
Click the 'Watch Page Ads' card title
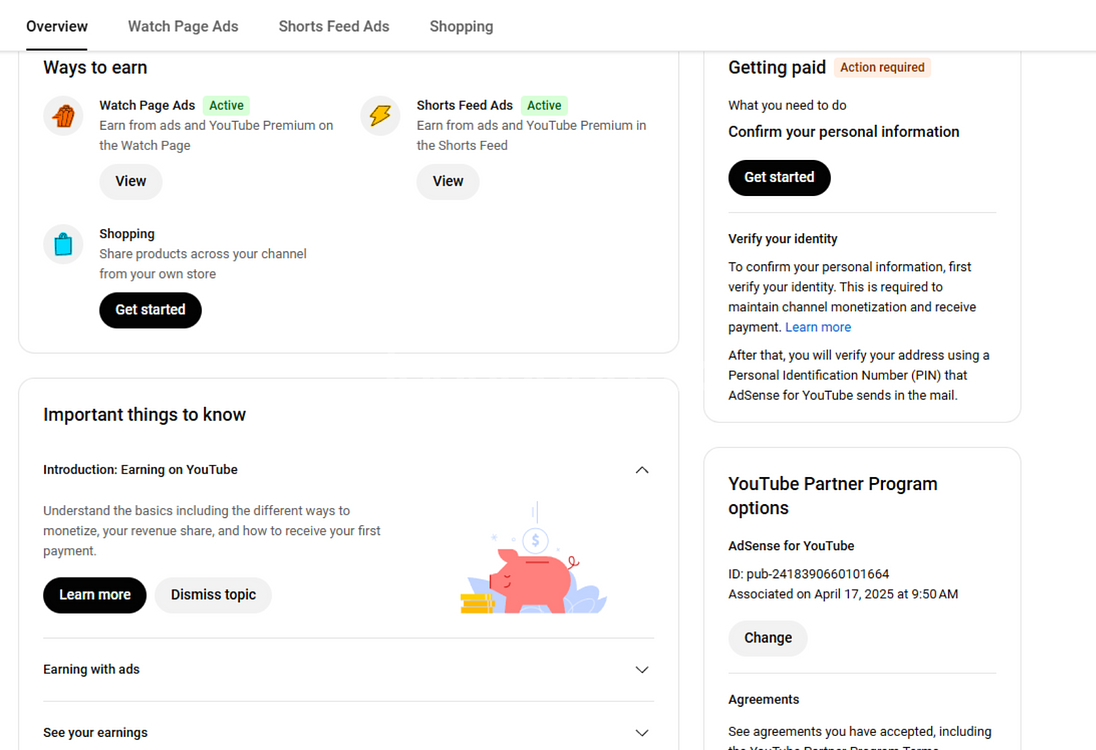point(147,106)
